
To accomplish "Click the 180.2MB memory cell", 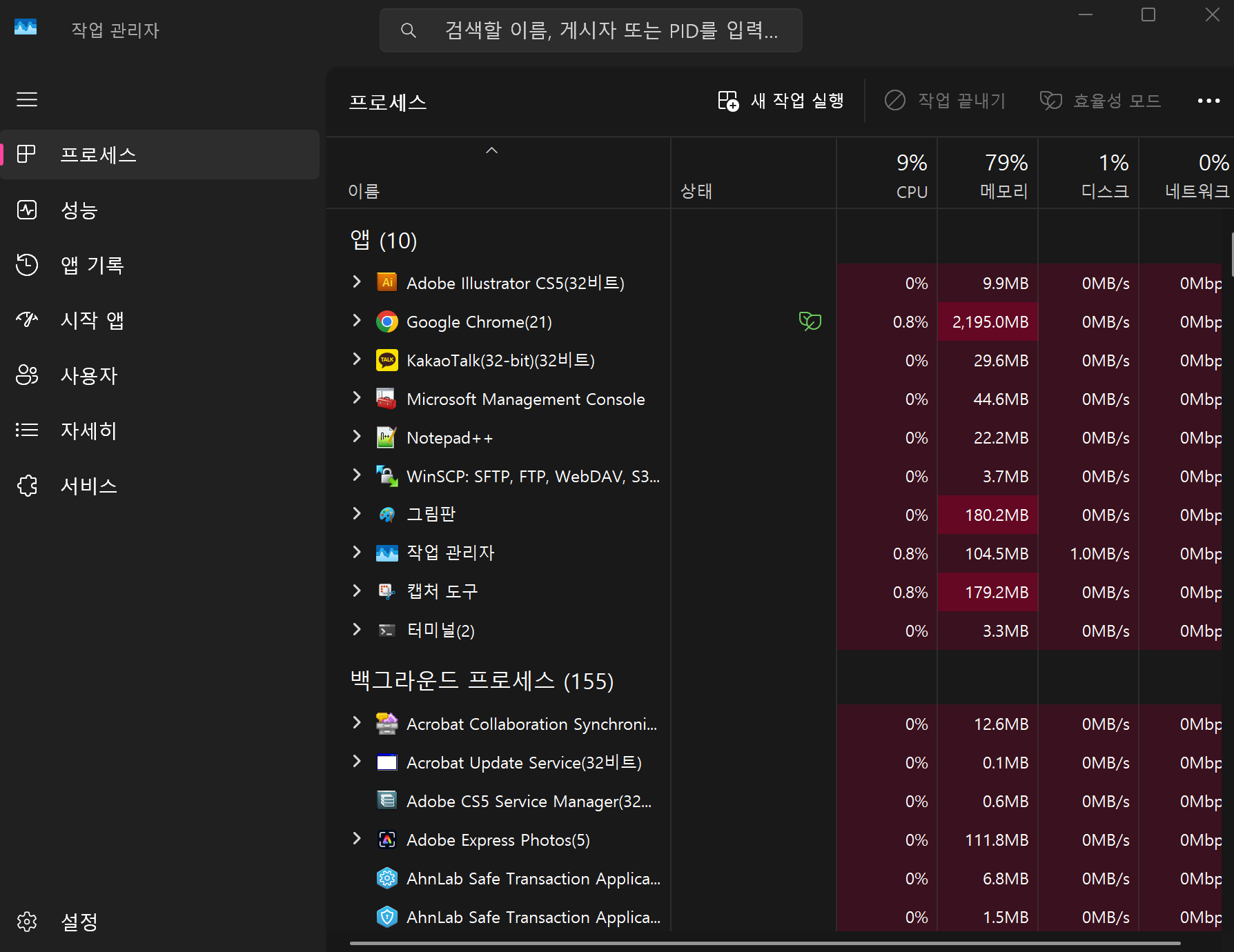I will click(x=988, y=515).
